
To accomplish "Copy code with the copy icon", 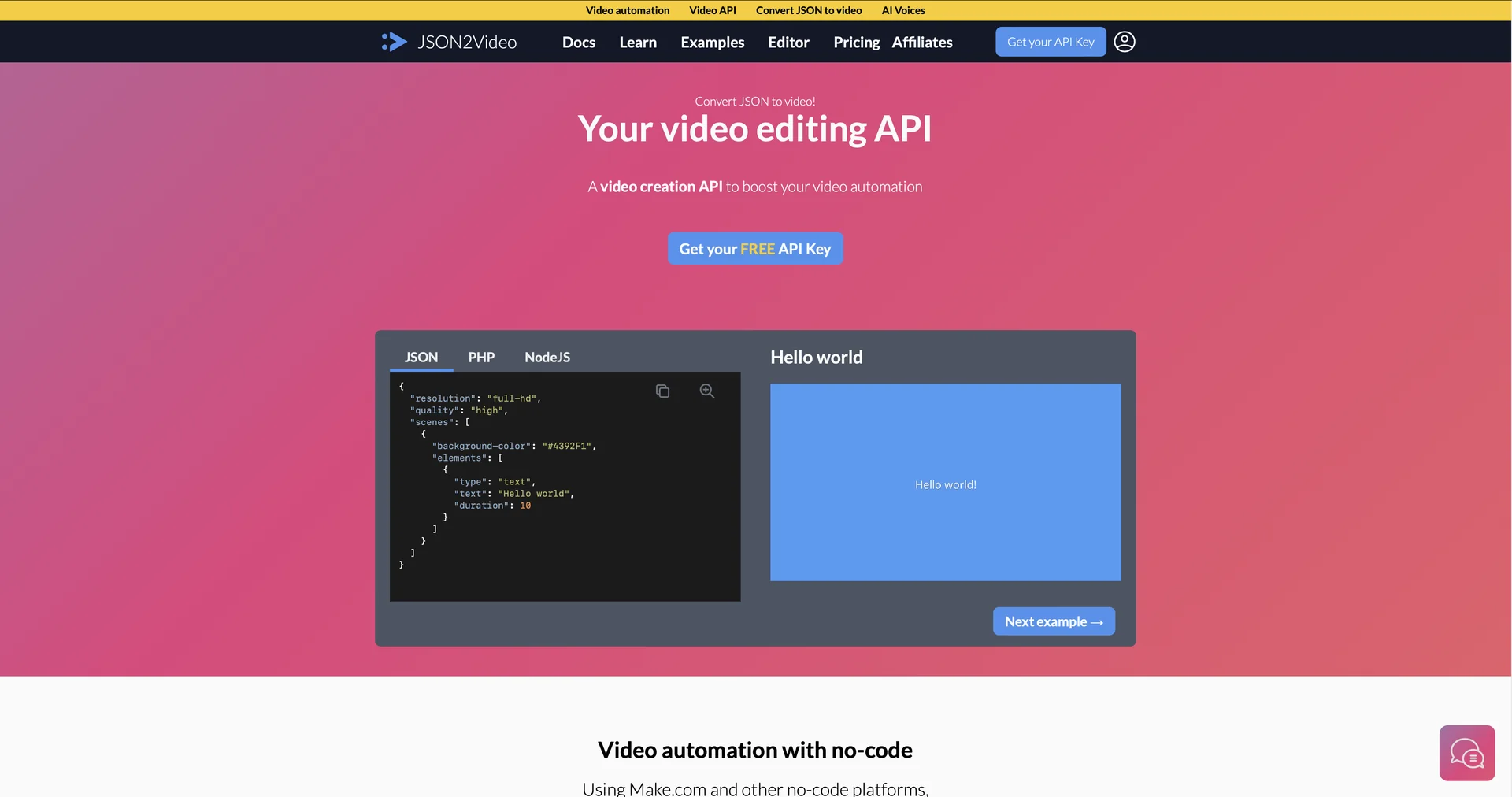I will coord(662,391).
